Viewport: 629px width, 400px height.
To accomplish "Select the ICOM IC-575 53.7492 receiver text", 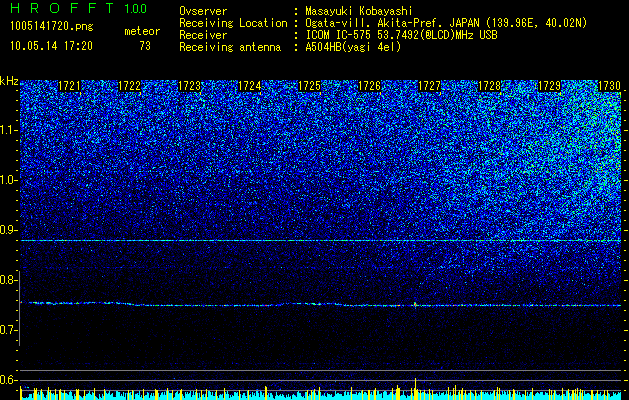I will (x=401, y=35).
